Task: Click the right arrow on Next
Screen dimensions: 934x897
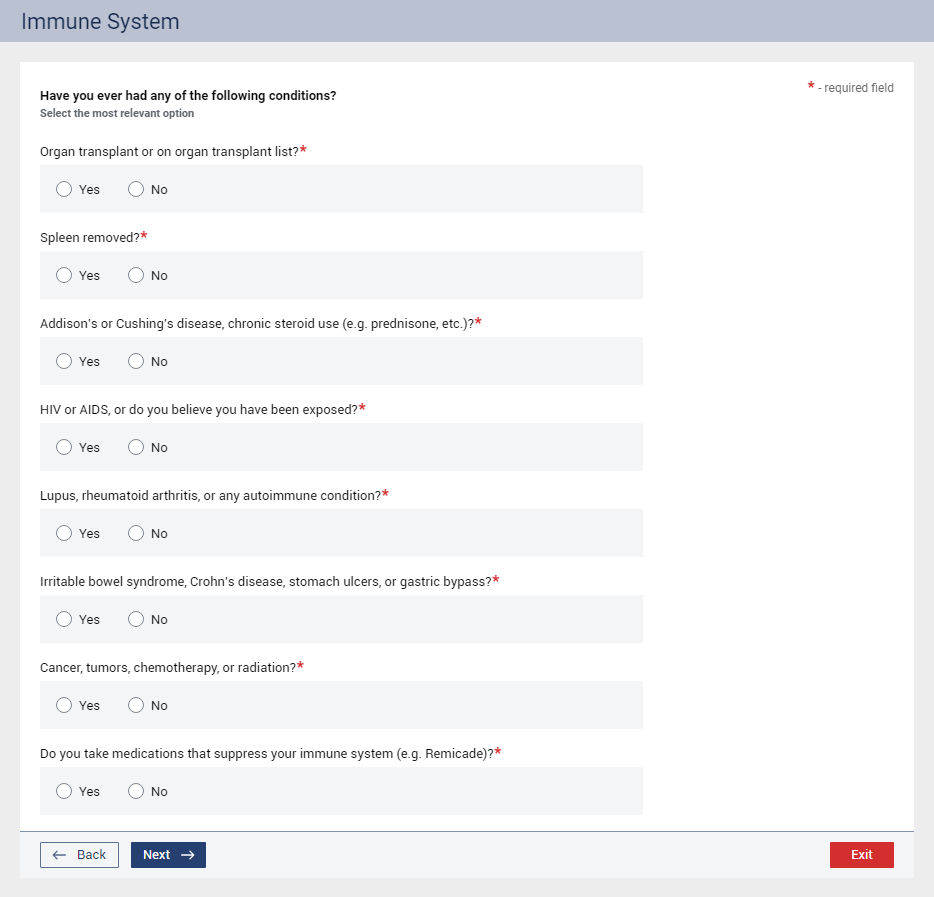Action: (187, 855)
